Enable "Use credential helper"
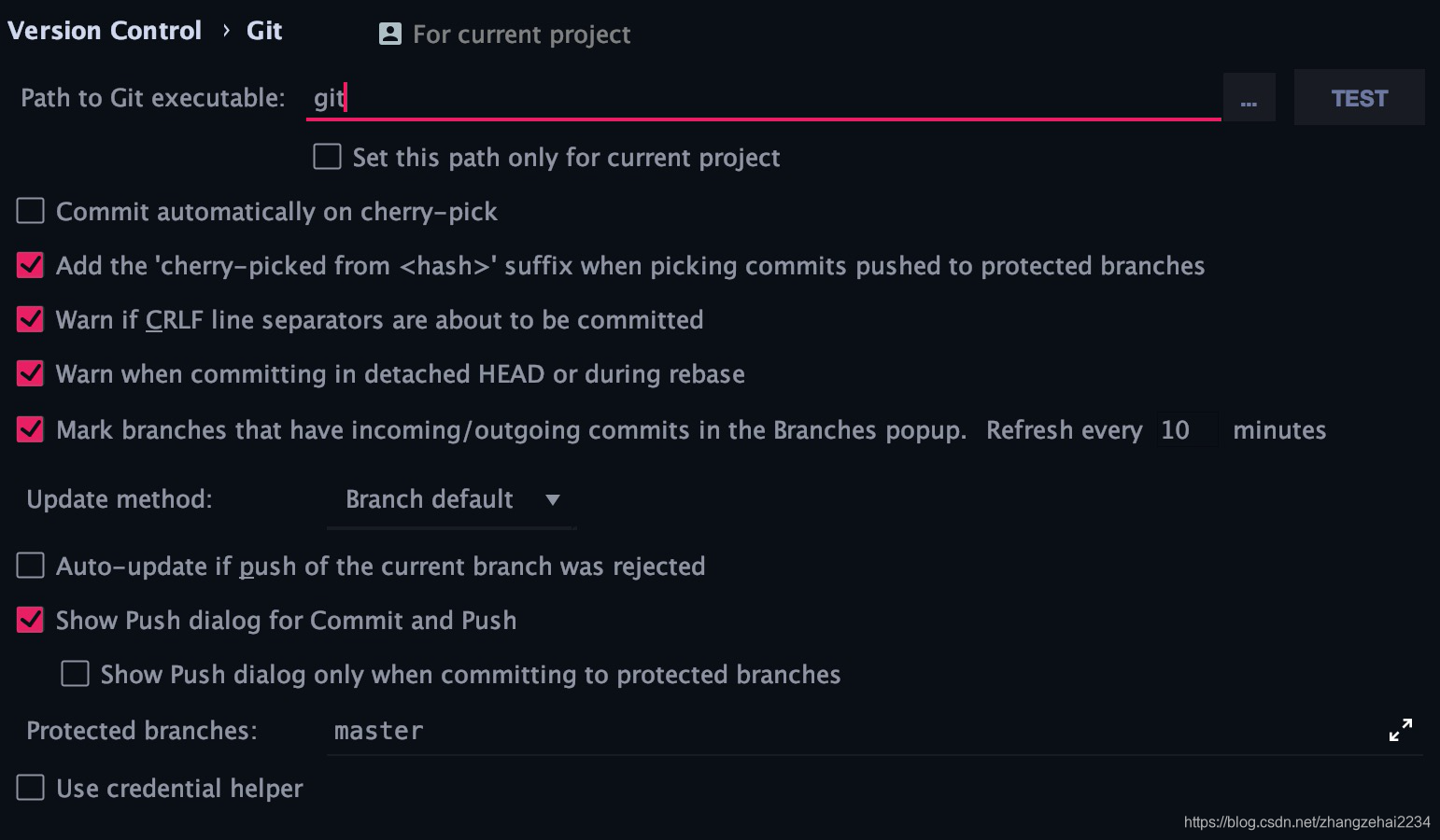 tap(30, 788)
